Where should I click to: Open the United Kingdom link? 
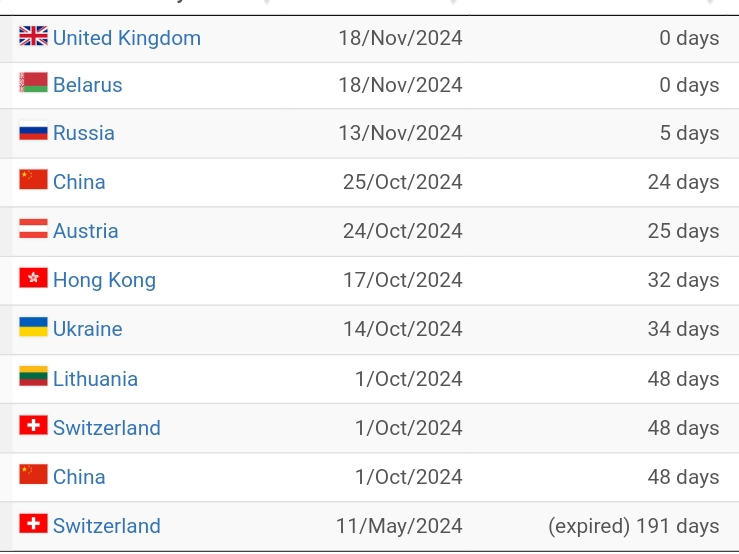pyautogui.click(x=127, y=38)
